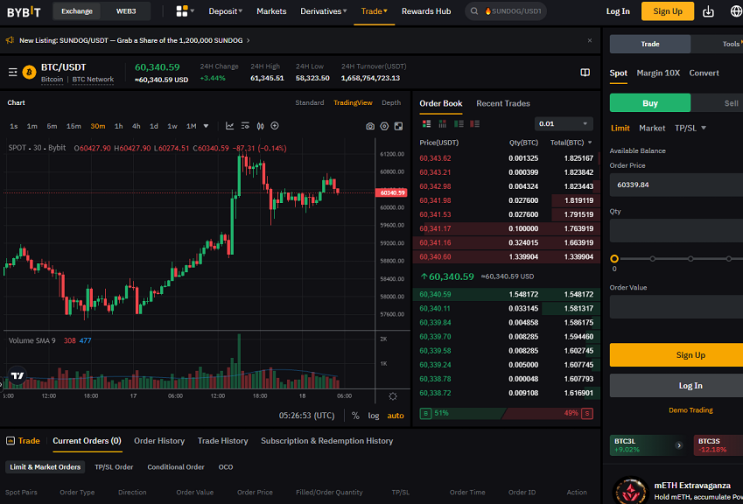Click the TradingView logo badge
Screen dimensions: 743x504
pyautogui.click(x=17, y=375)
